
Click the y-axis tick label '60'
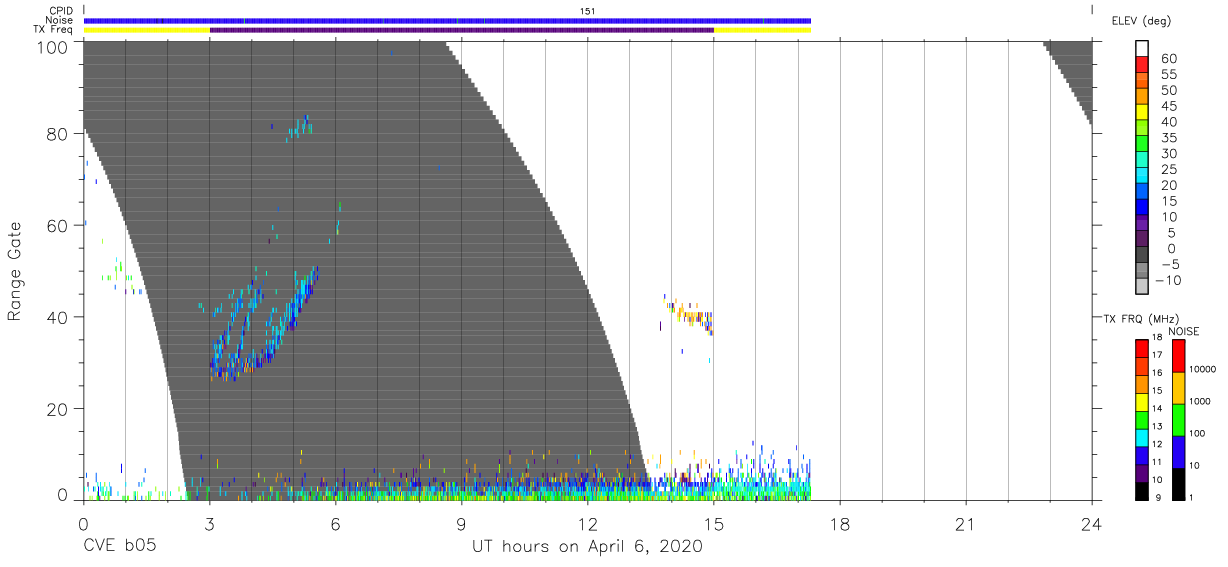click(59, 226)
